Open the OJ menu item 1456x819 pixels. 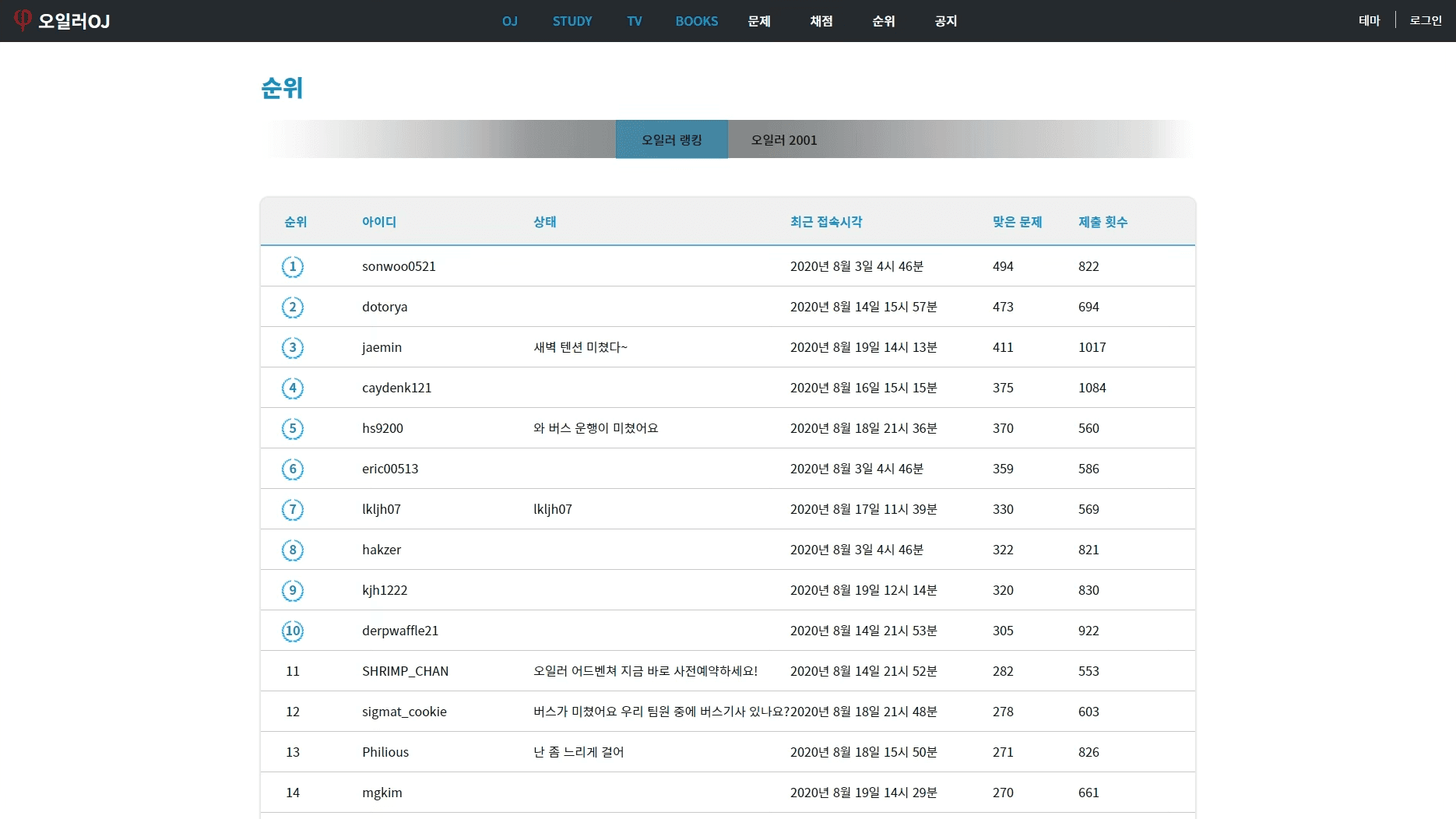(510, 21)
